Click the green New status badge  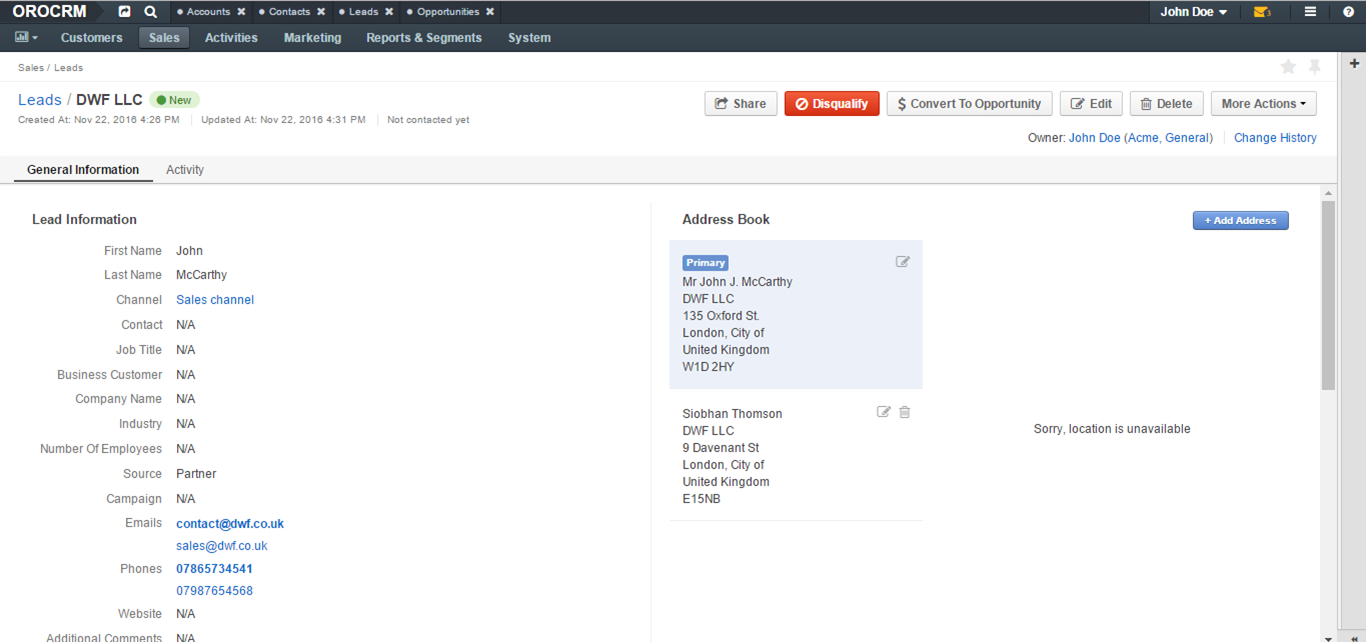coord(174,100)
